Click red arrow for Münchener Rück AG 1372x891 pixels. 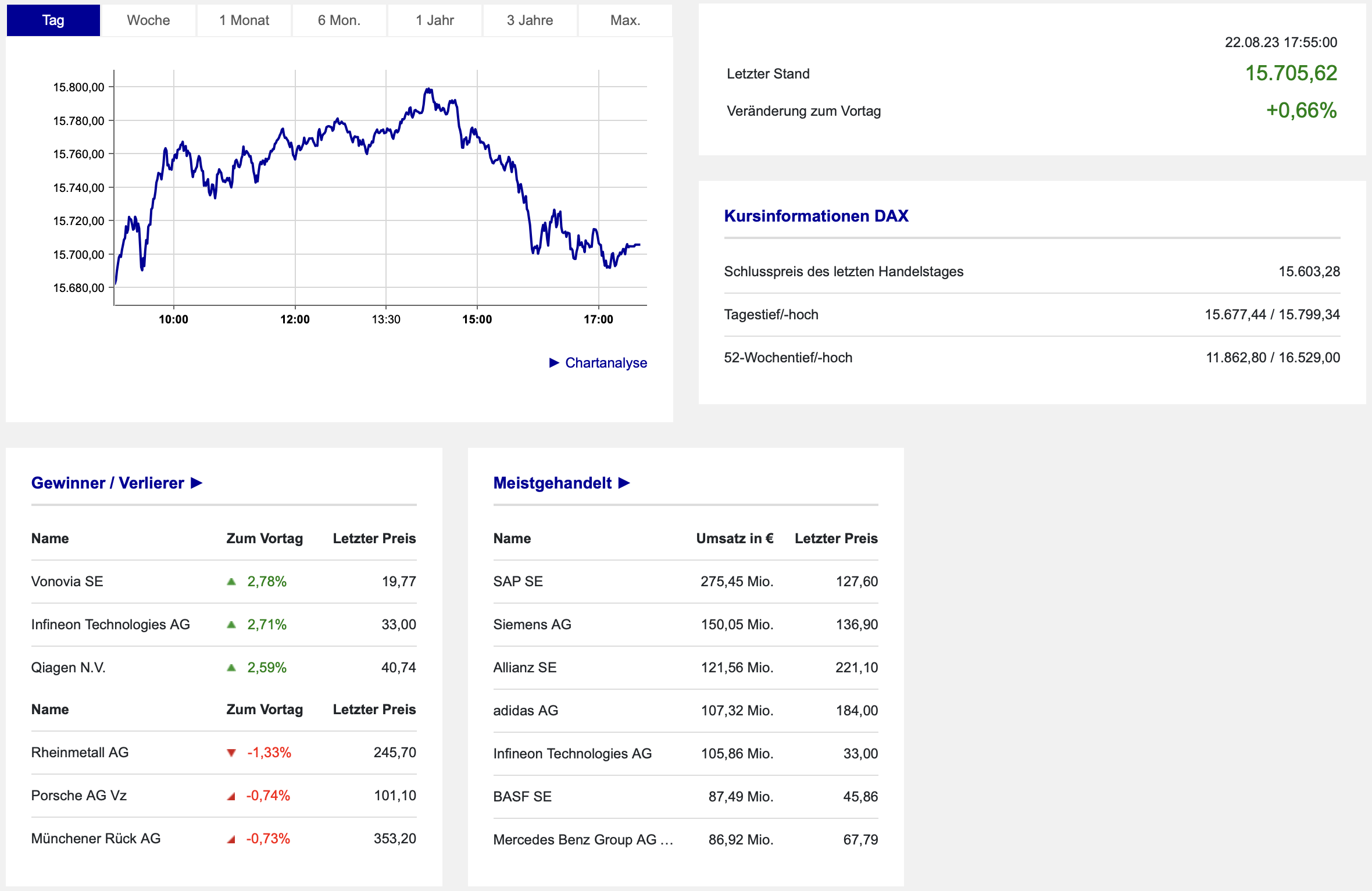point(231,839)
